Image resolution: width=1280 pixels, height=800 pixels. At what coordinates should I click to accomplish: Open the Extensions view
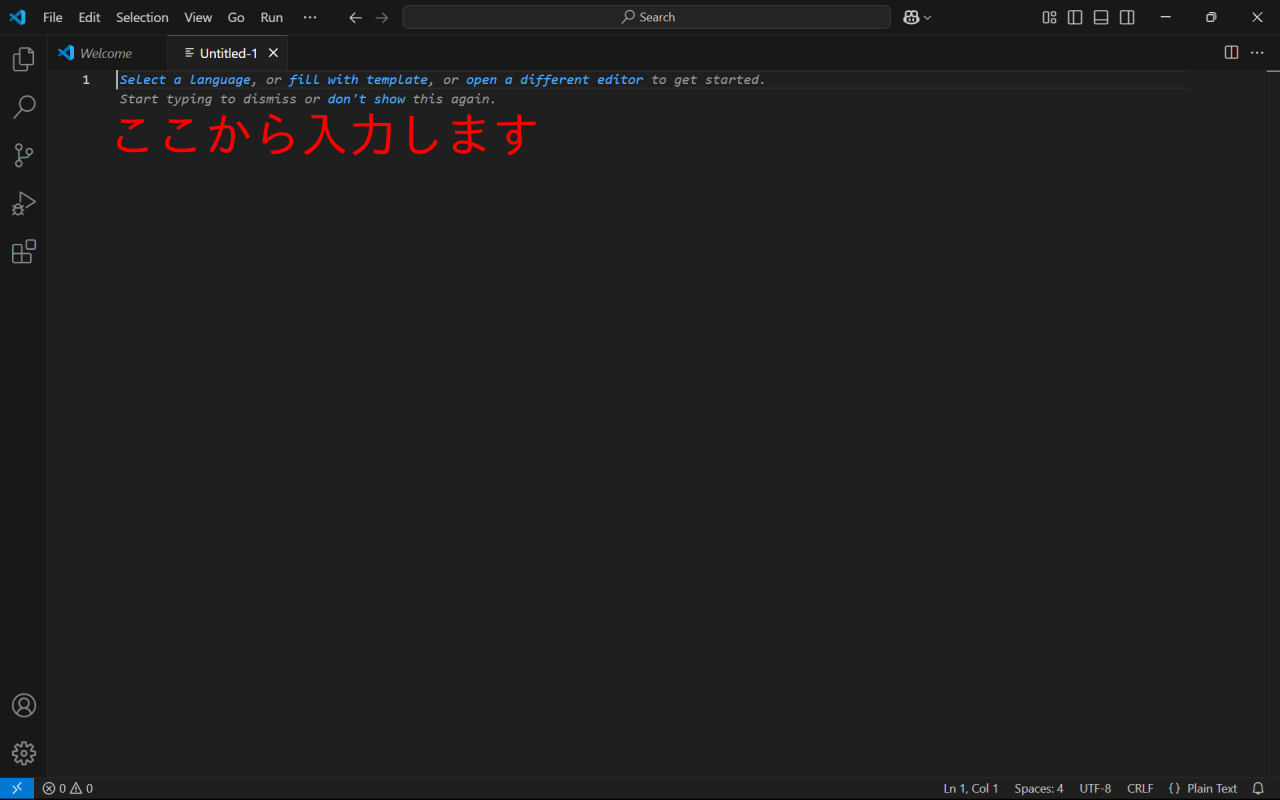(x=23, y=252)
